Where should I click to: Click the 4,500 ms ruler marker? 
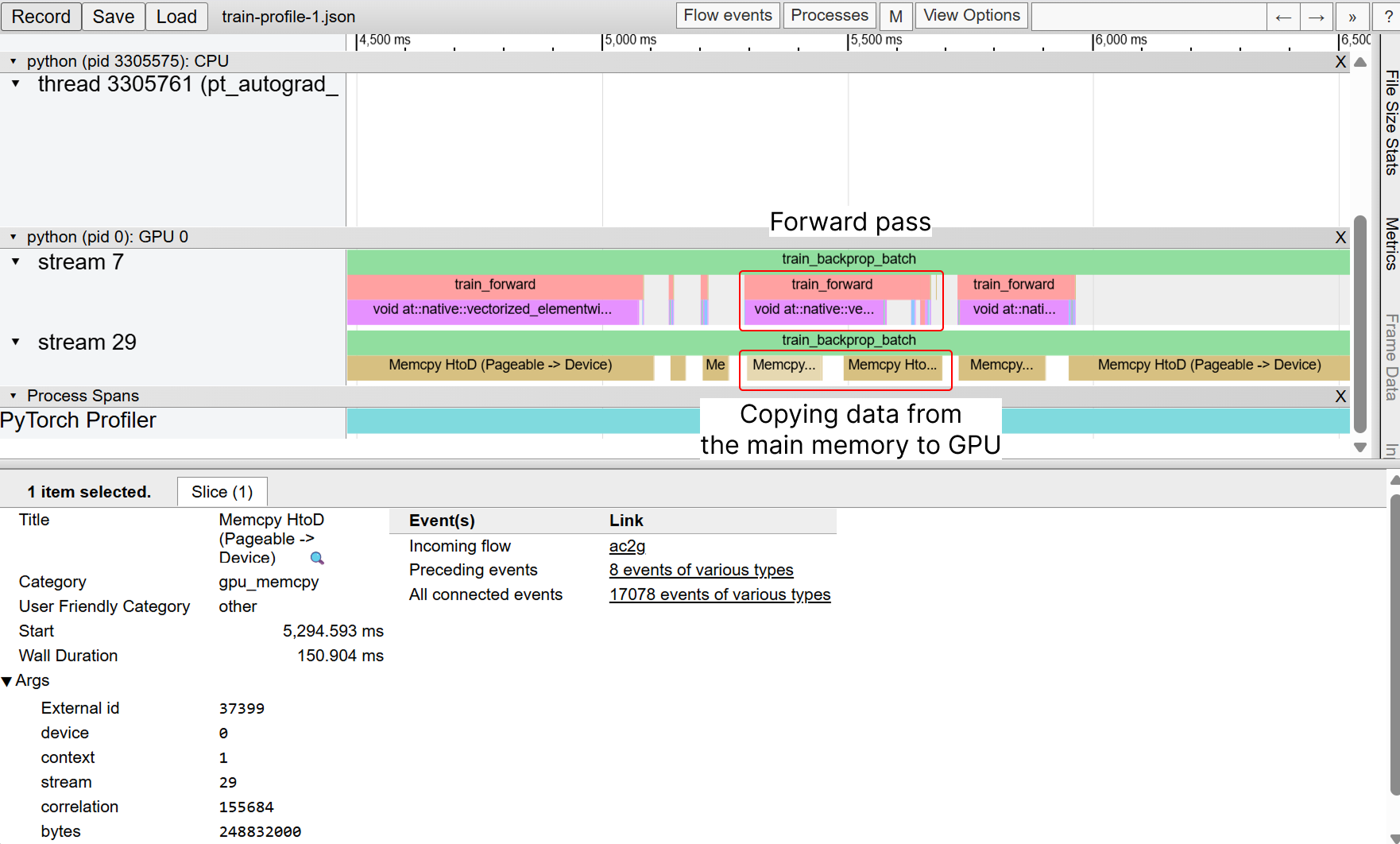click(385, 40)
